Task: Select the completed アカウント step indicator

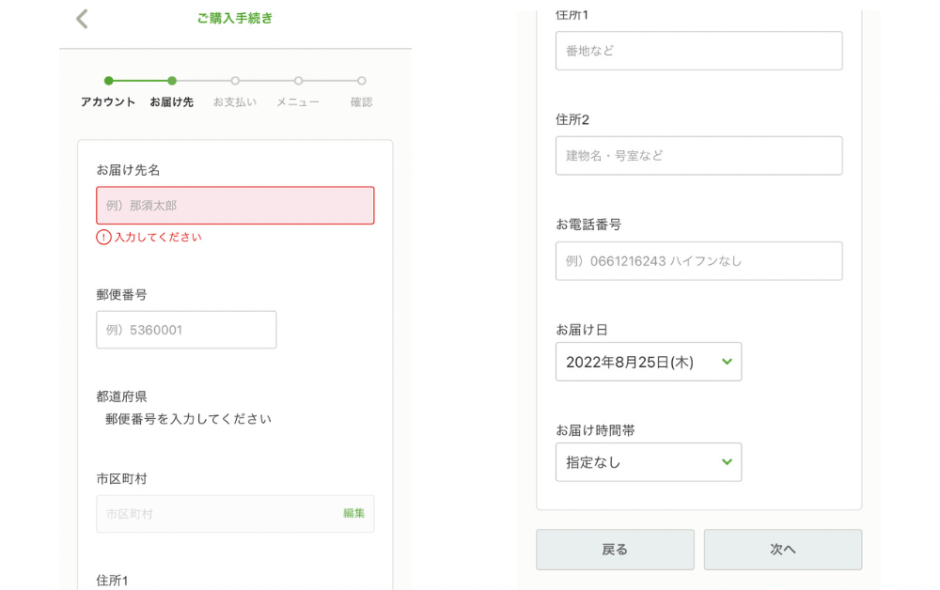Action: click(x=108, y=83)
